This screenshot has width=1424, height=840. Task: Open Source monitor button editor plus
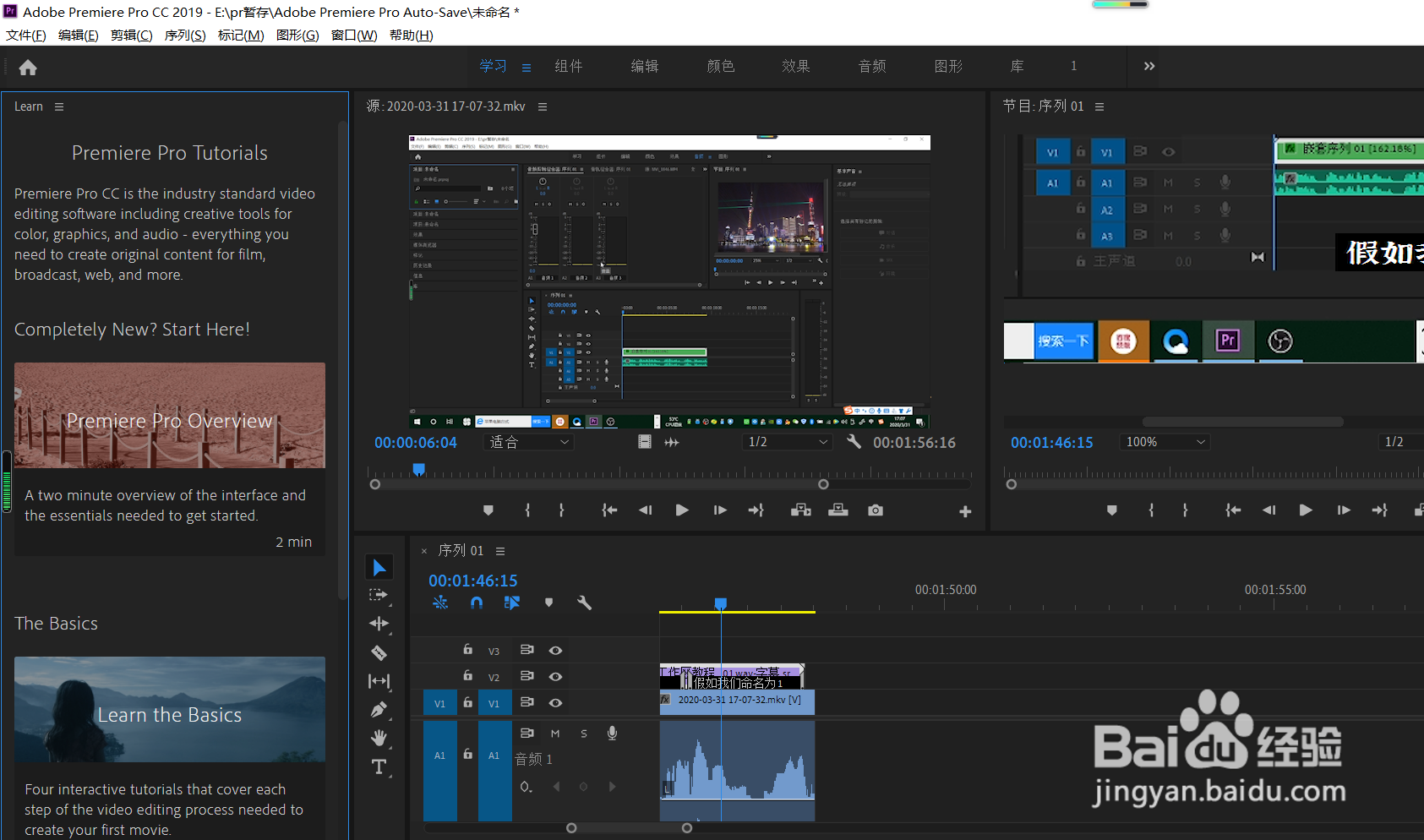[965, 511]
